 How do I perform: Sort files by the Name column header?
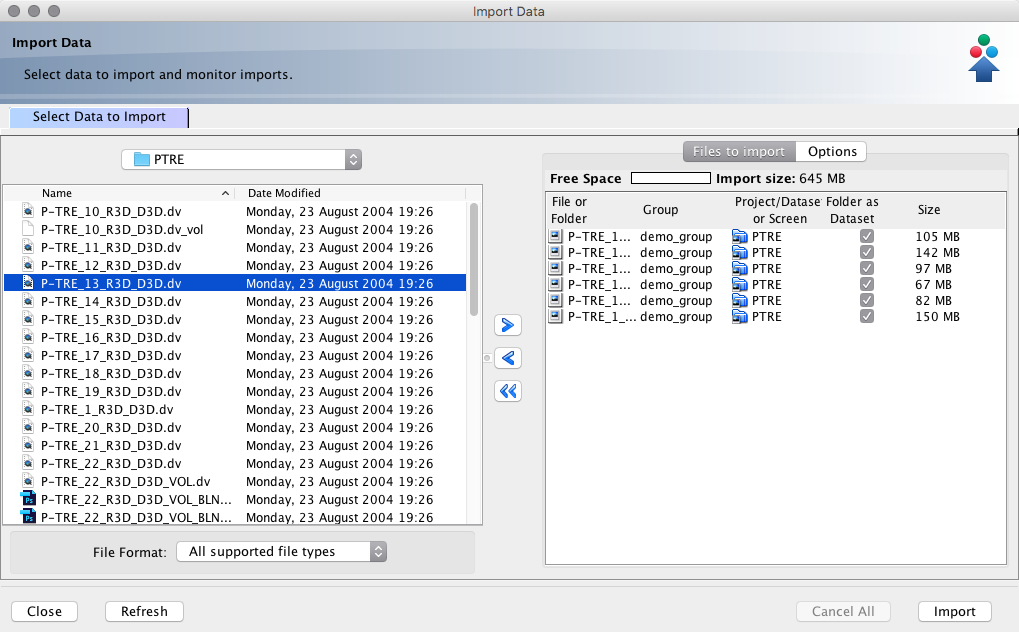click(130, 193)
